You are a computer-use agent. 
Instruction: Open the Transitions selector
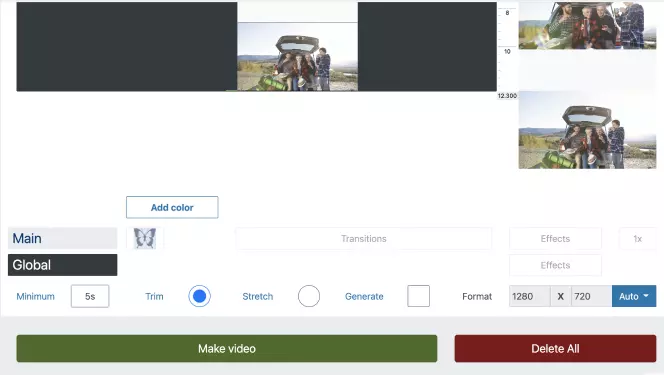click(x=364, y=238)
